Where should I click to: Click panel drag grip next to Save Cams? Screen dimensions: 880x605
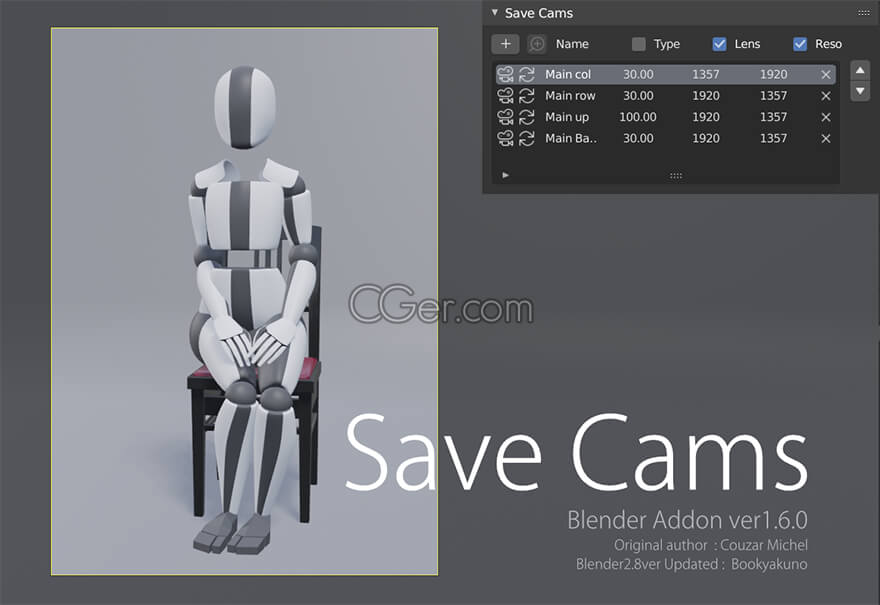[x=864, y=13]
